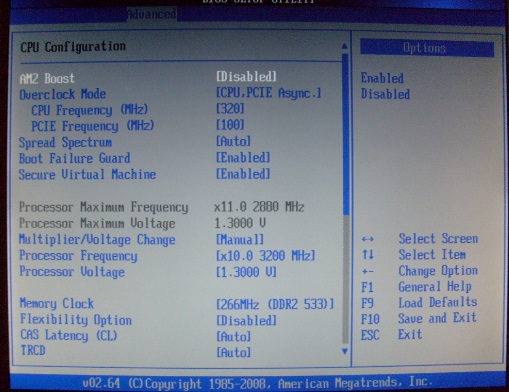Toggle the AM2 Boost [Disabled] value
Image resolution: width=509 pixels, height=392 pixels.
point(246,77)
